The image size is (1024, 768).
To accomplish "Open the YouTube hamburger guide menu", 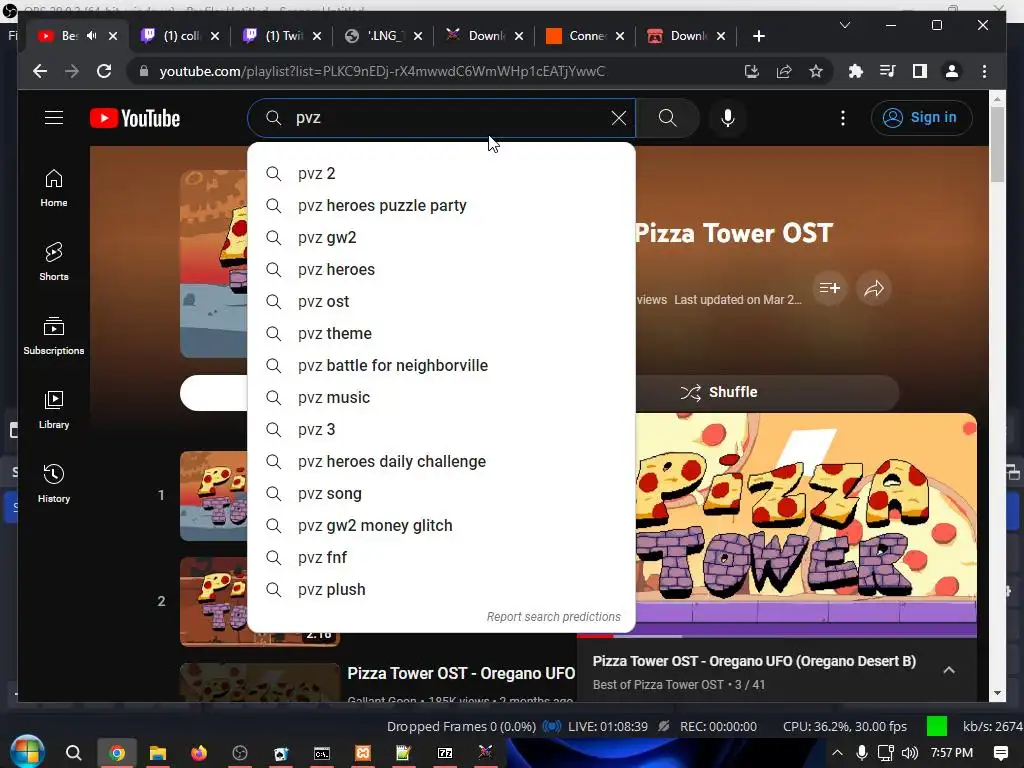I will pos(54,118).
